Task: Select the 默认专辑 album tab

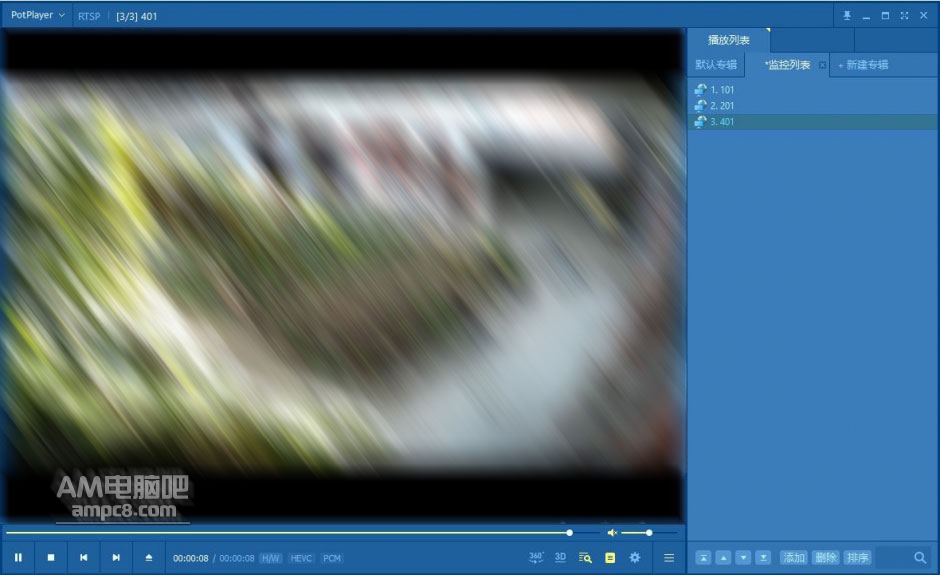Action: [x=716, y=65]
